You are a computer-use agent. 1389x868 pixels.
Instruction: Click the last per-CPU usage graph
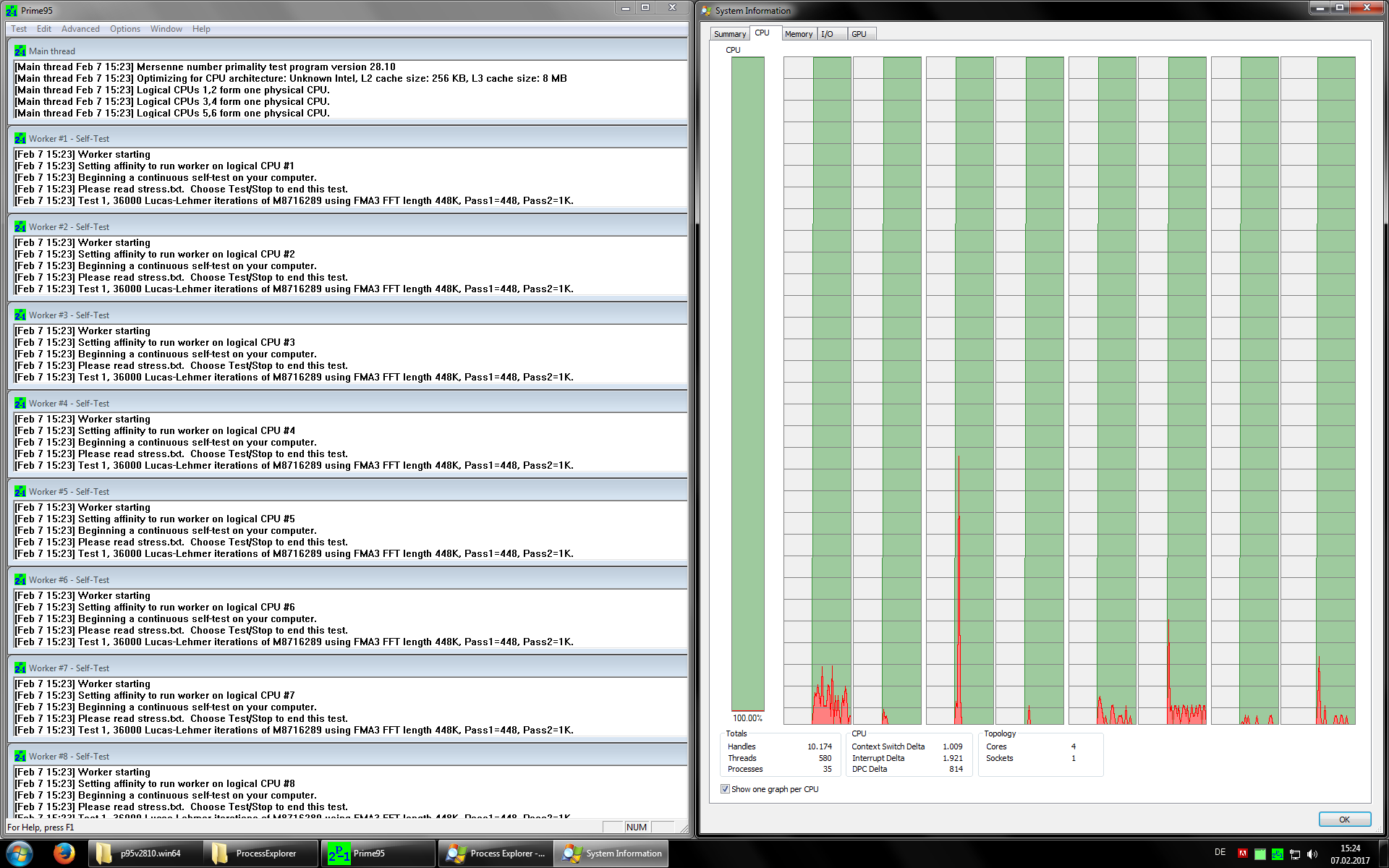pyautogui.click(x=1317, y=391)
